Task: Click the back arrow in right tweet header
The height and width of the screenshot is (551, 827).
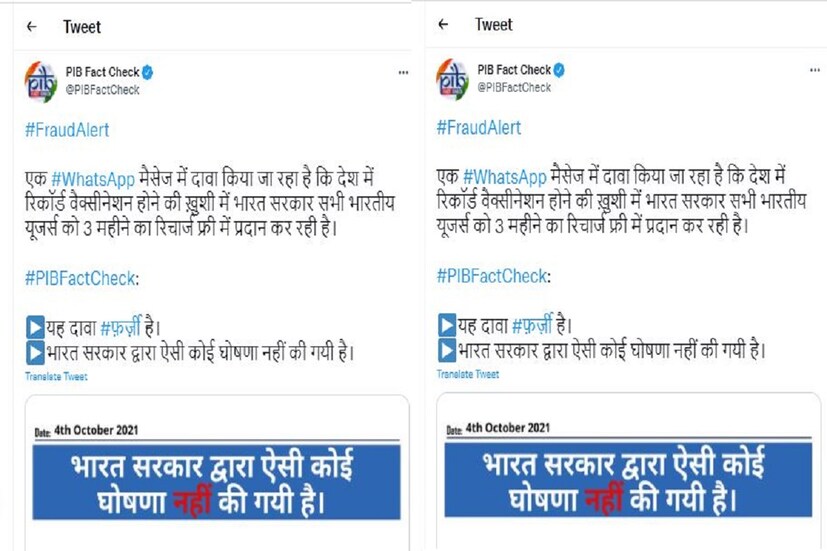Action: 443,24
